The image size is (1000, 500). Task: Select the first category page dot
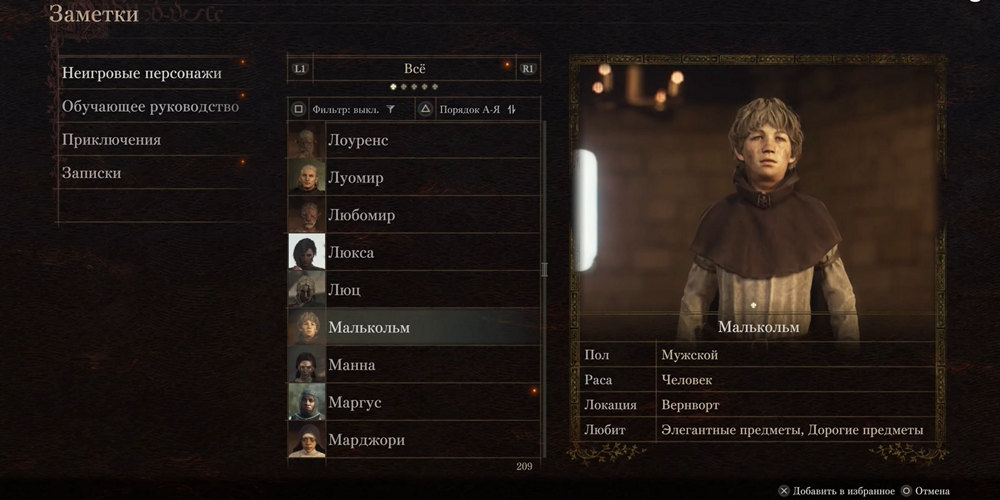pos(393,87)
